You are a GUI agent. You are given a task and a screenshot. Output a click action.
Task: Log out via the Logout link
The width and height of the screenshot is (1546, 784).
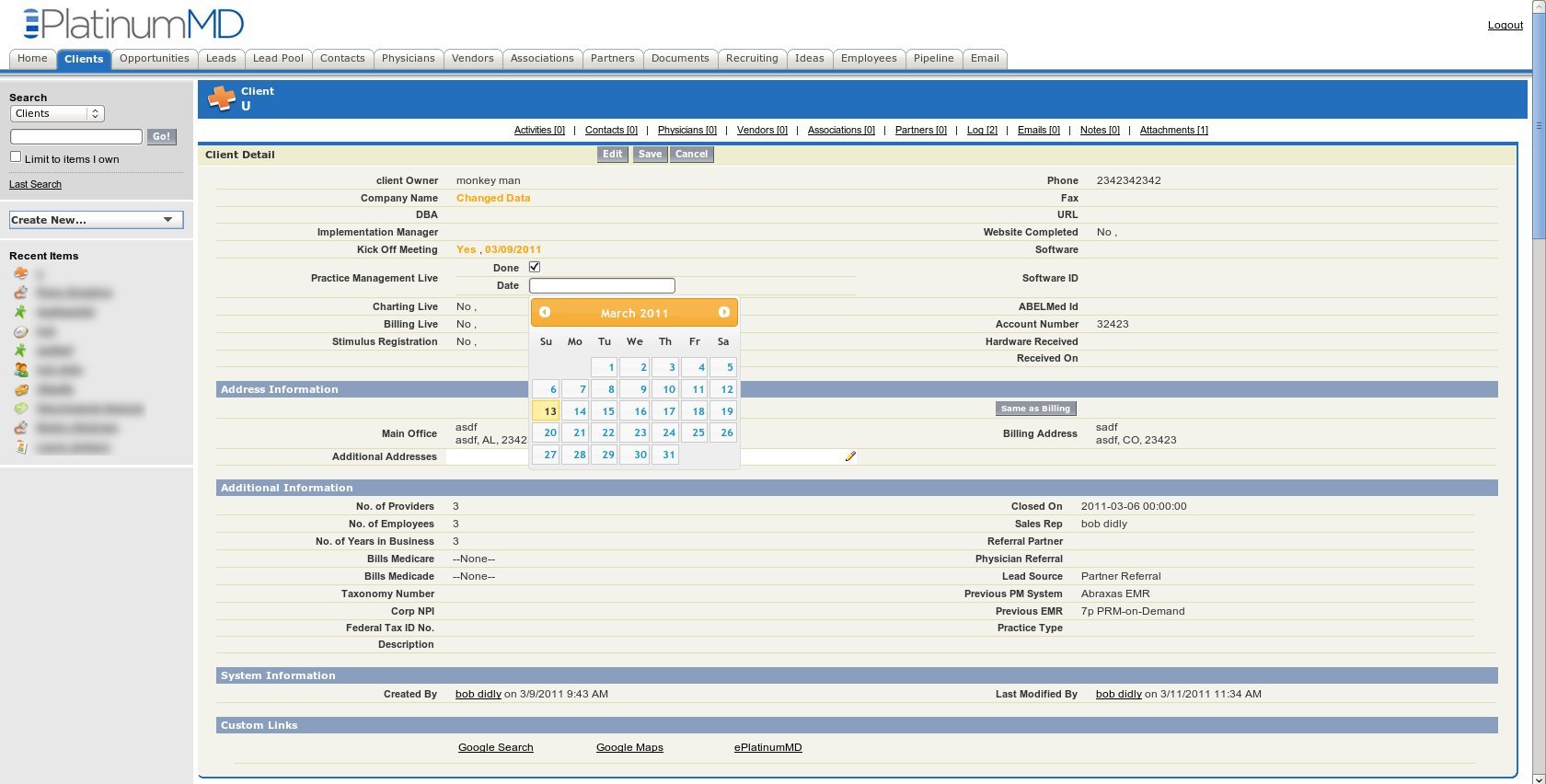pyautogui.click(x=1506, y=25)
